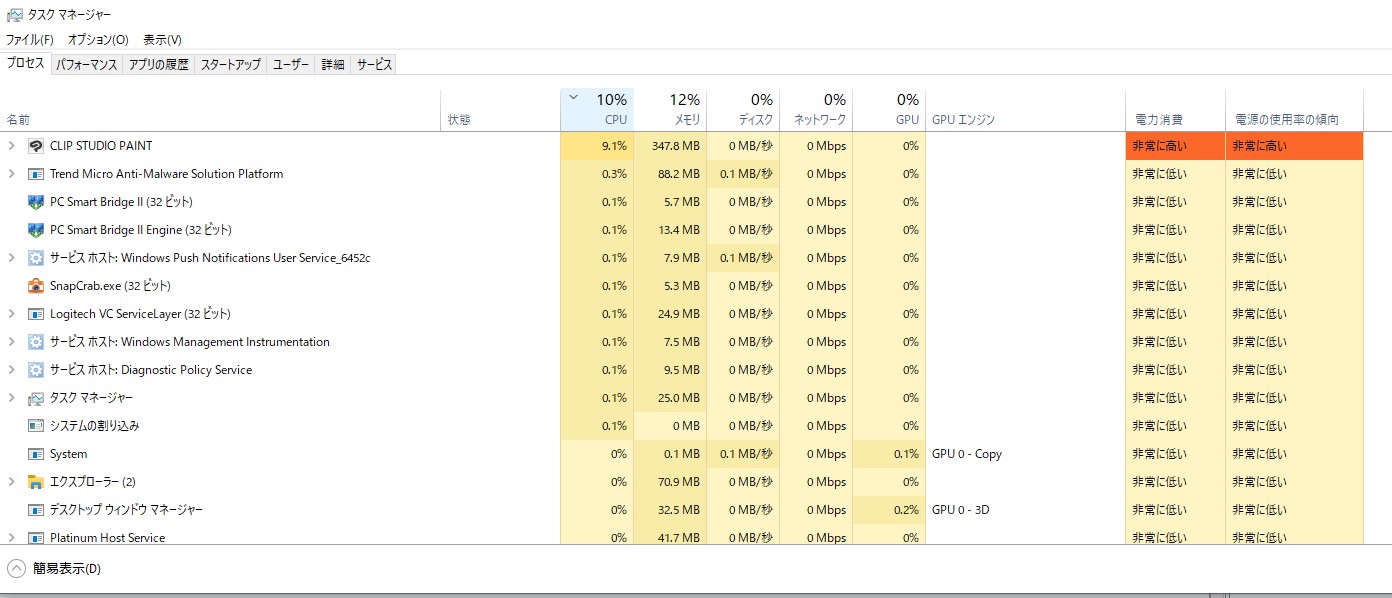Click the PC Smart Bridge II icon

(36, 202)
